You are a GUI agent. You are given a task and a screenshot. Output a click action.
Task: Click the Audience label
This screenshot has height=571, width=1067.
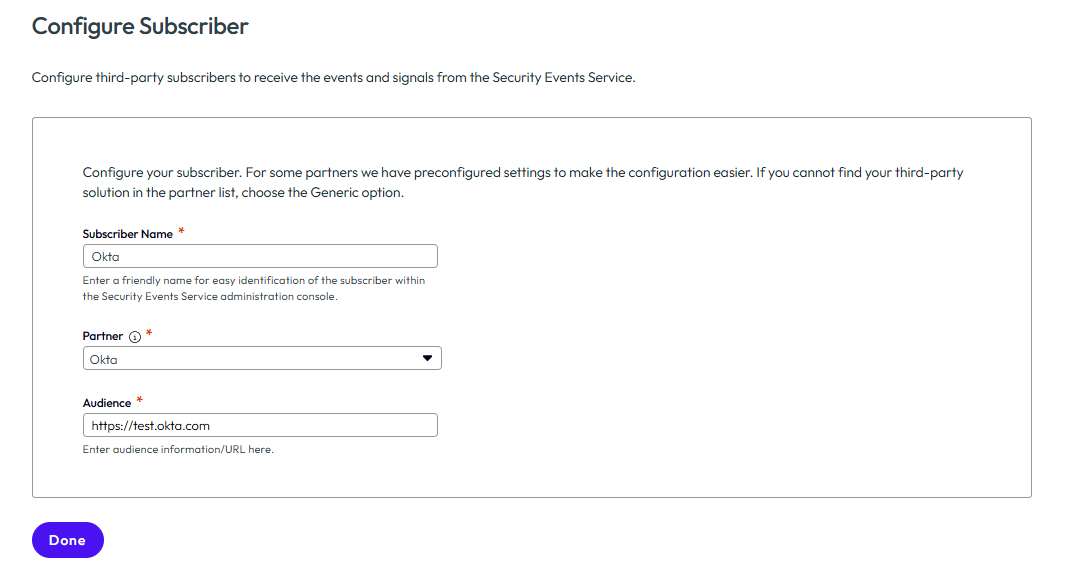pyautogui.click(x=107, y=403)
